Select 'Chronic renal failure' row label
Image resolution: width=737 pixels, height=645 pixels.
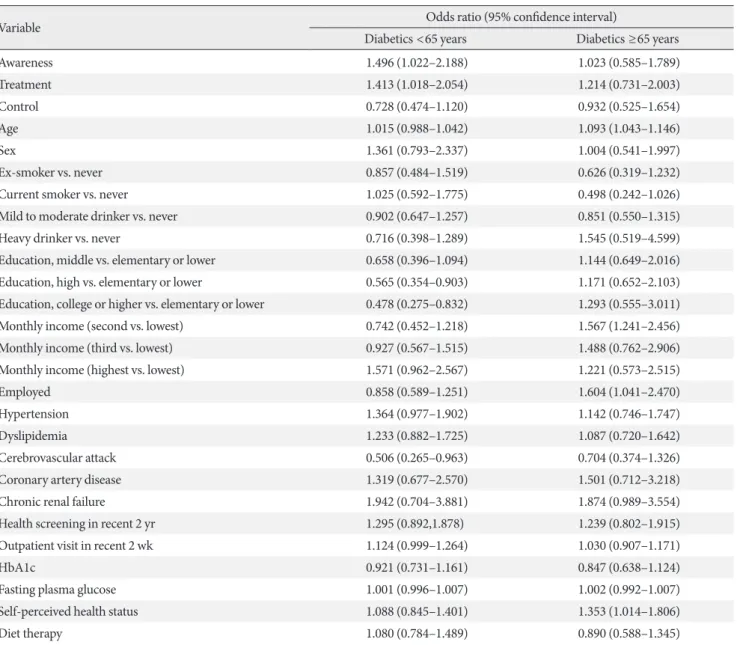click(52, 502)
